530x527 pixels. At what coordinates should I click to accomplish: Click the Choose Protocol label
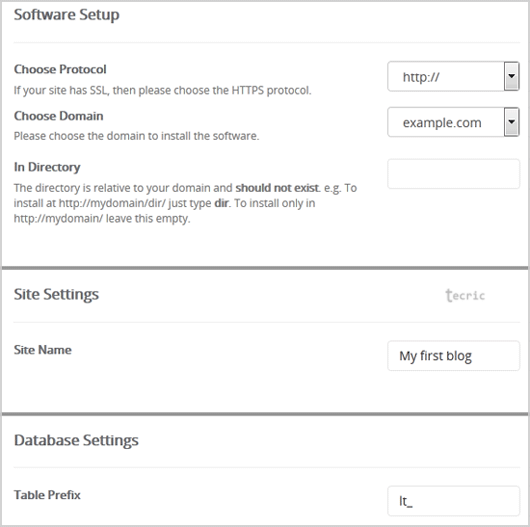(x=60, y=69)
